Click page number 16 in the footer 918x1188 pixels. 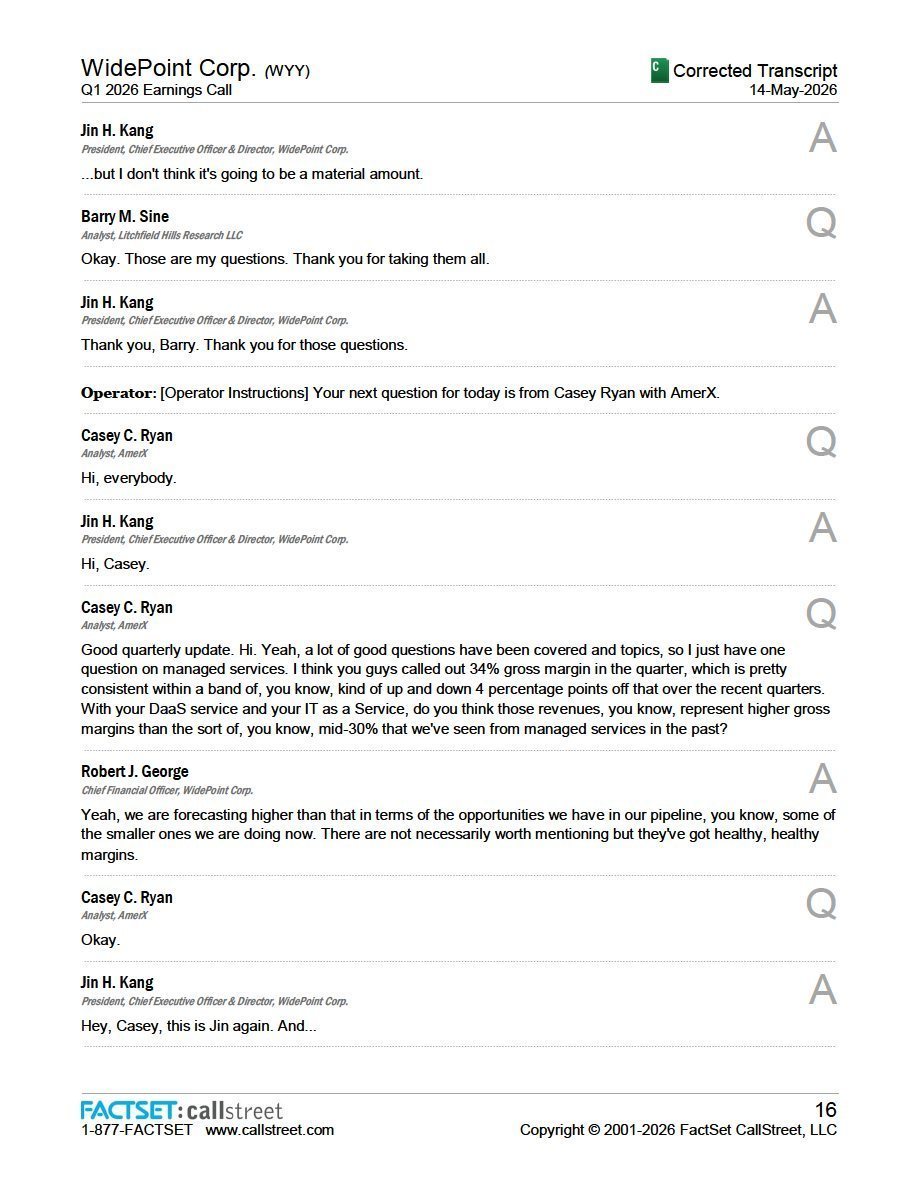click(826, 1110)
